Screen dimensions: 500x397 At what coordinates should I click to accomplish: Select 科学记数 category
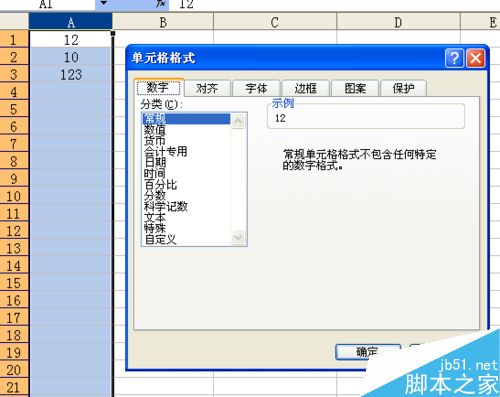point(186,206)
